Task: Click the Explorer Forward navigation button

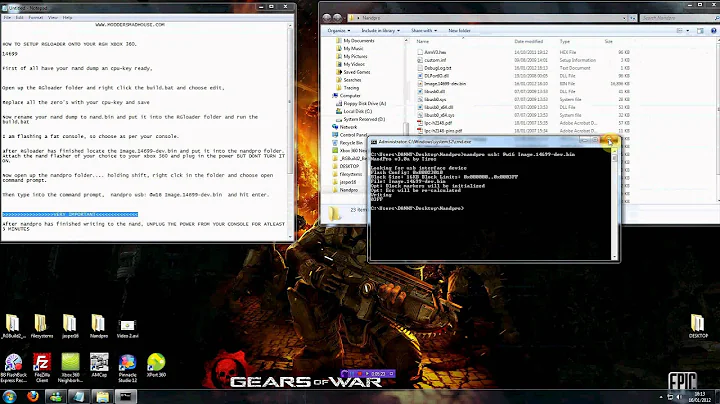Action: [338, 18]
